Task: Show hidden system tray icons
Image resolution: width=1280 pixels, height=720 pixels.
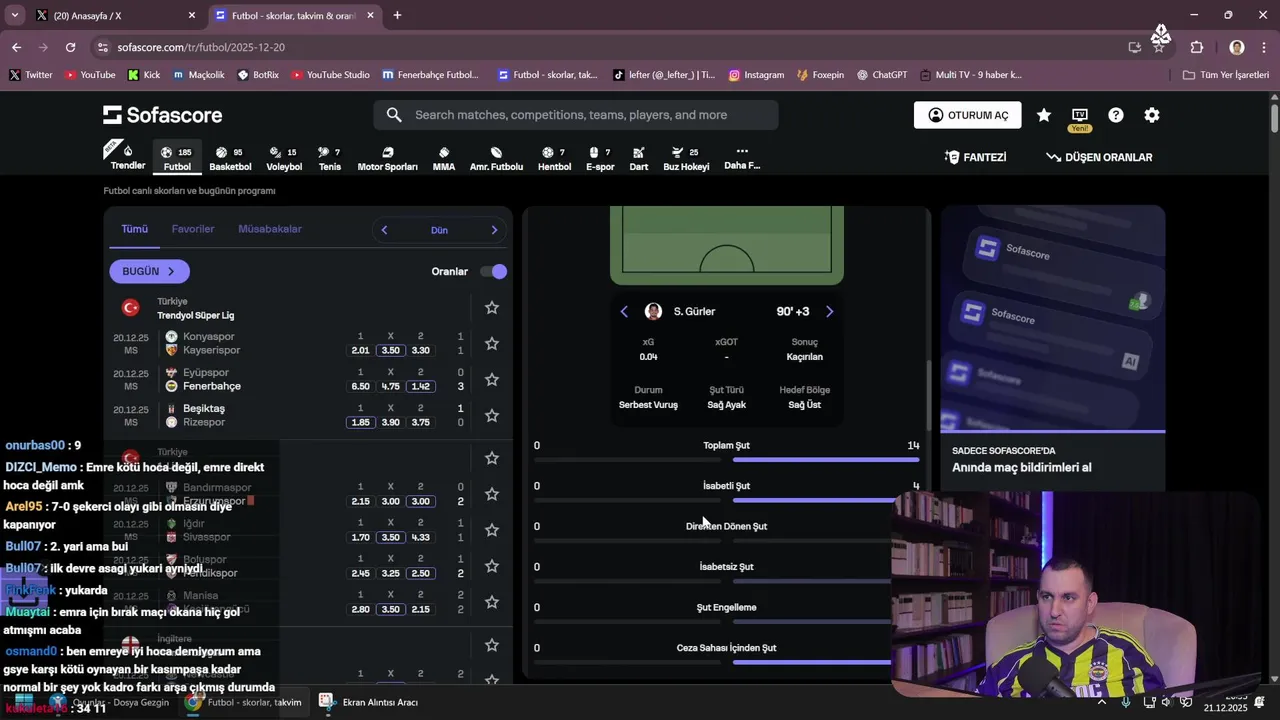Action: coord(1101,702)
